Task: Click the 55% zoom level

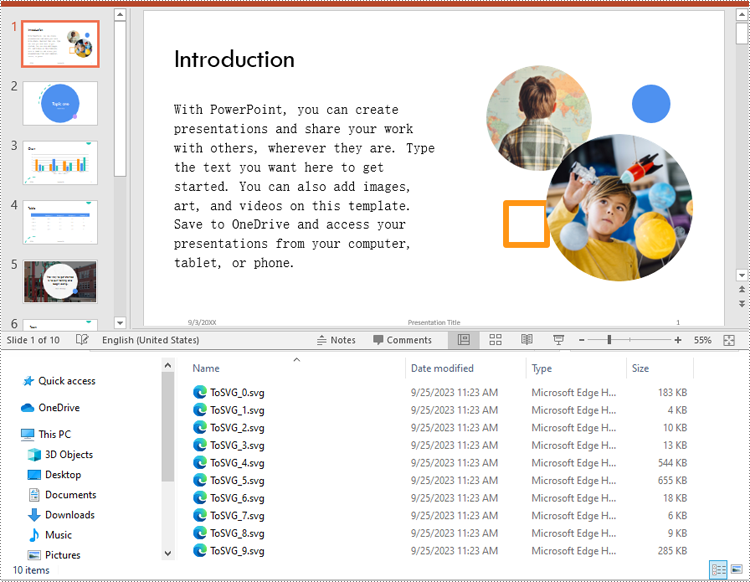Action: (x=702, y=340)
